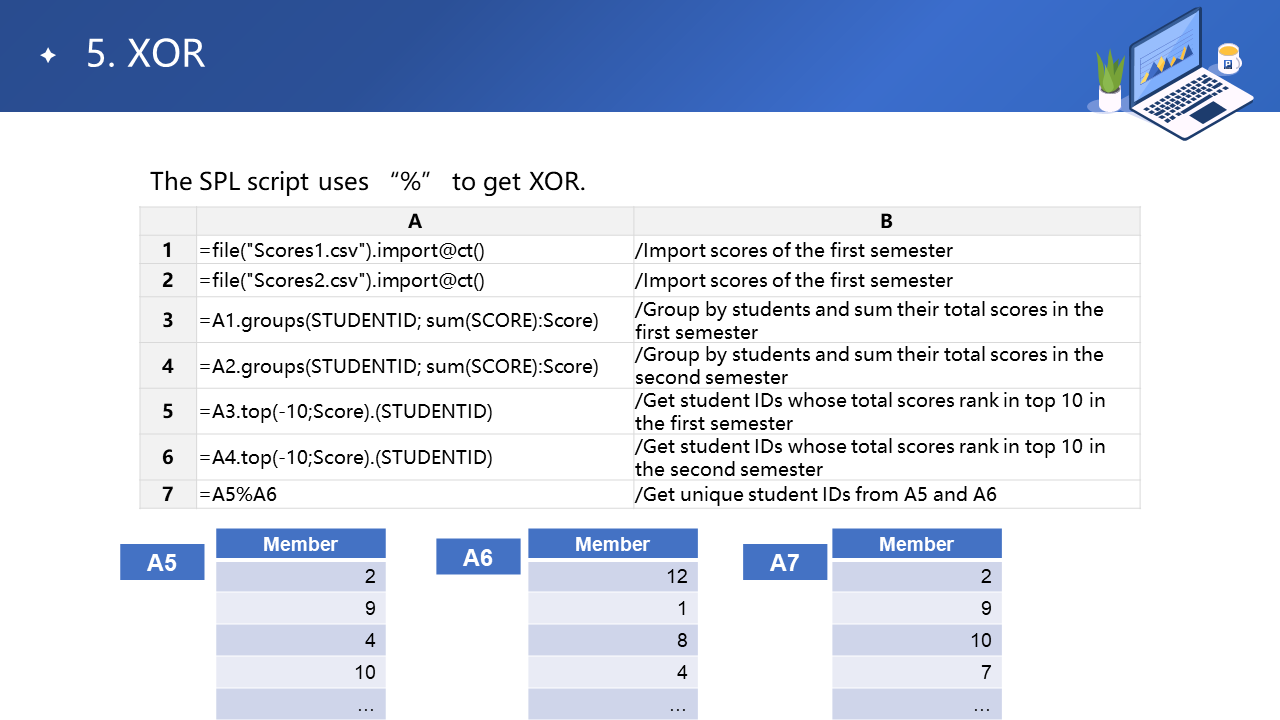Select row header 7 in script grid
The height and width of the screenshot is (720, 1280).
[x=168, y=494]
